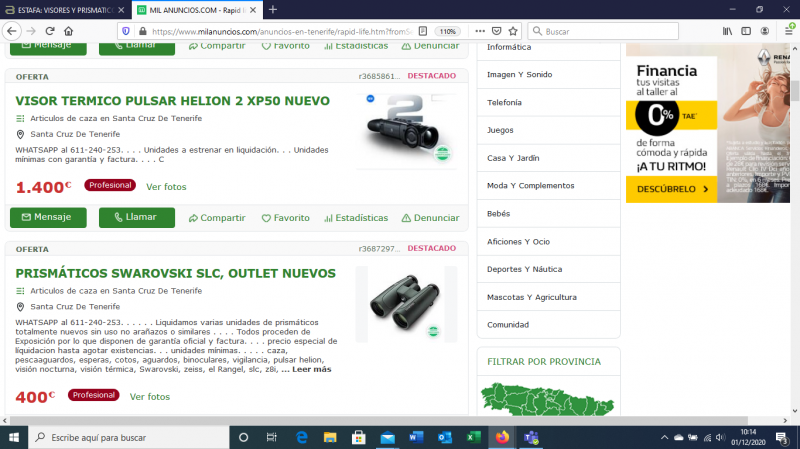The image size is (800, 449).
Task: Click the Denunciar warning icon on the Pulsar listing
Action: coord(406,218)
